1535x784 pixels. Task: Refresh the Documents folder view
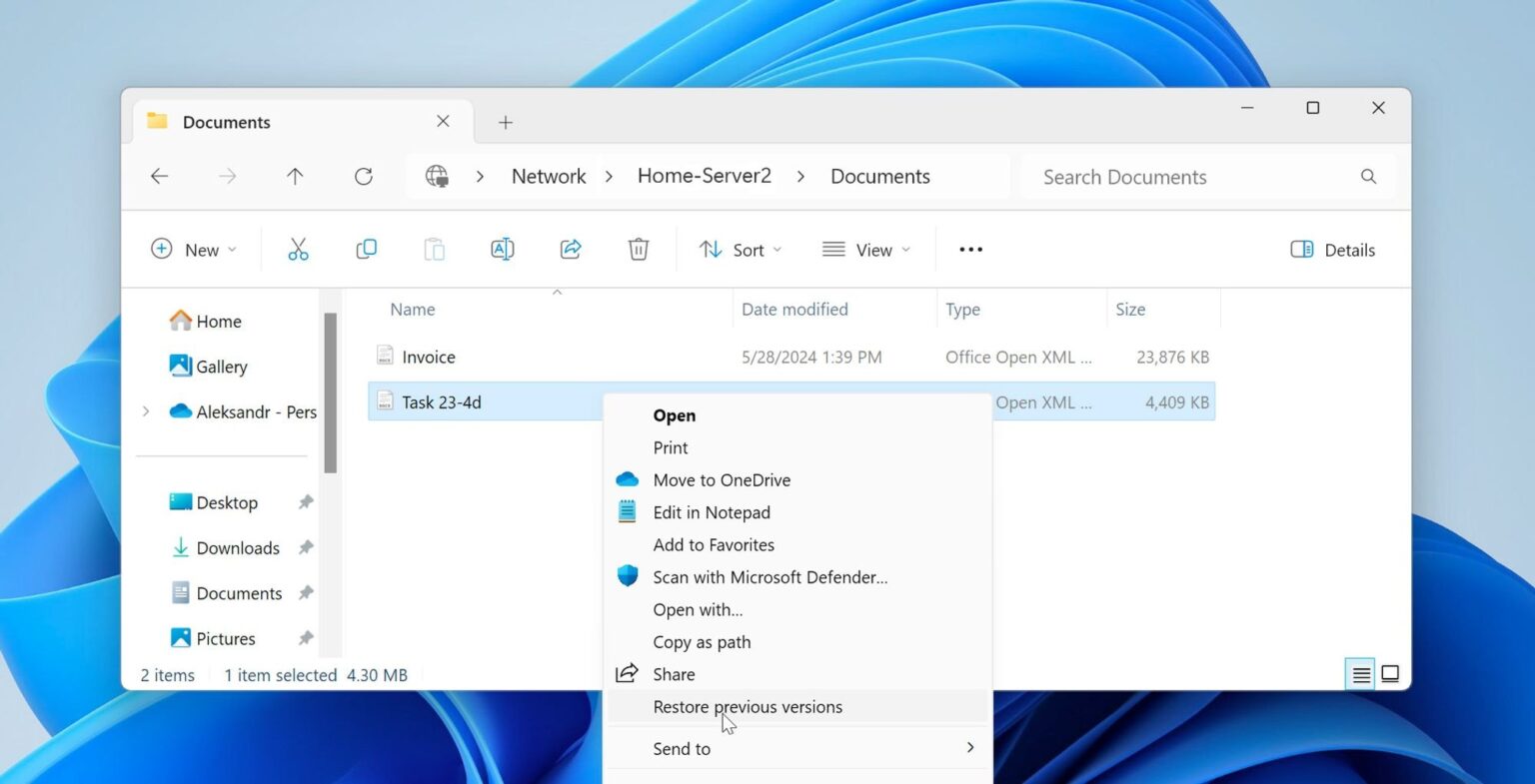pyautogui.click(x=364, y=176)
